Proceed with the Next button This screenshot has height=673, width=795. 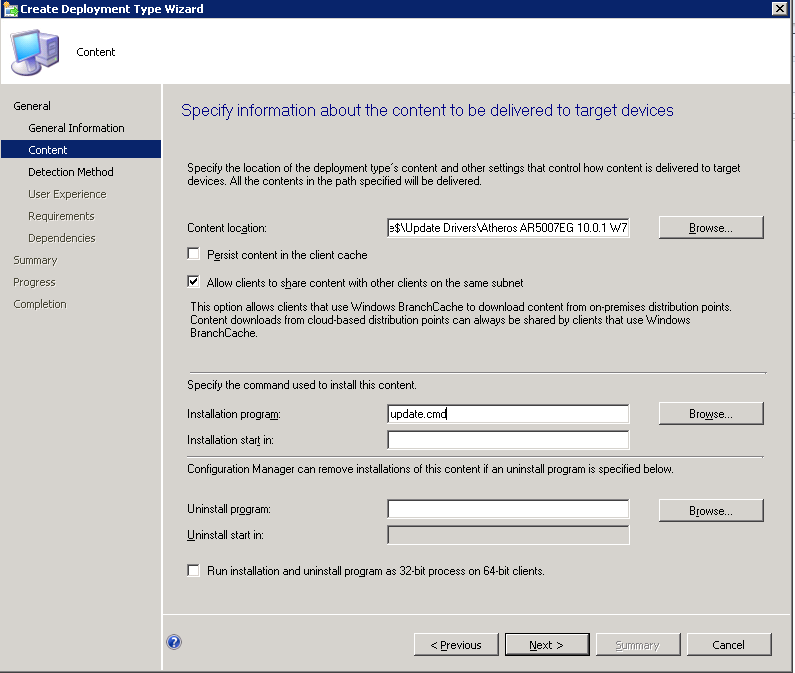click(546, 645)
